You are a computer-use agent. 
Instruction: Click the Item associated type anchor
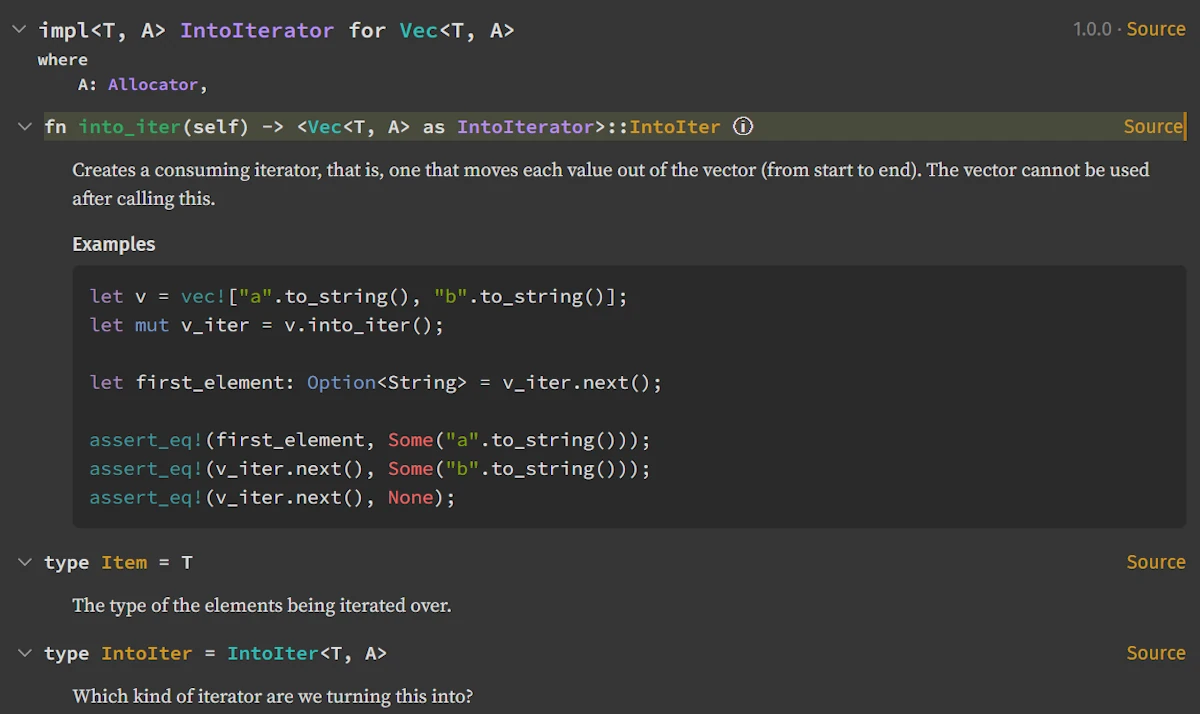tap(124, 563)
